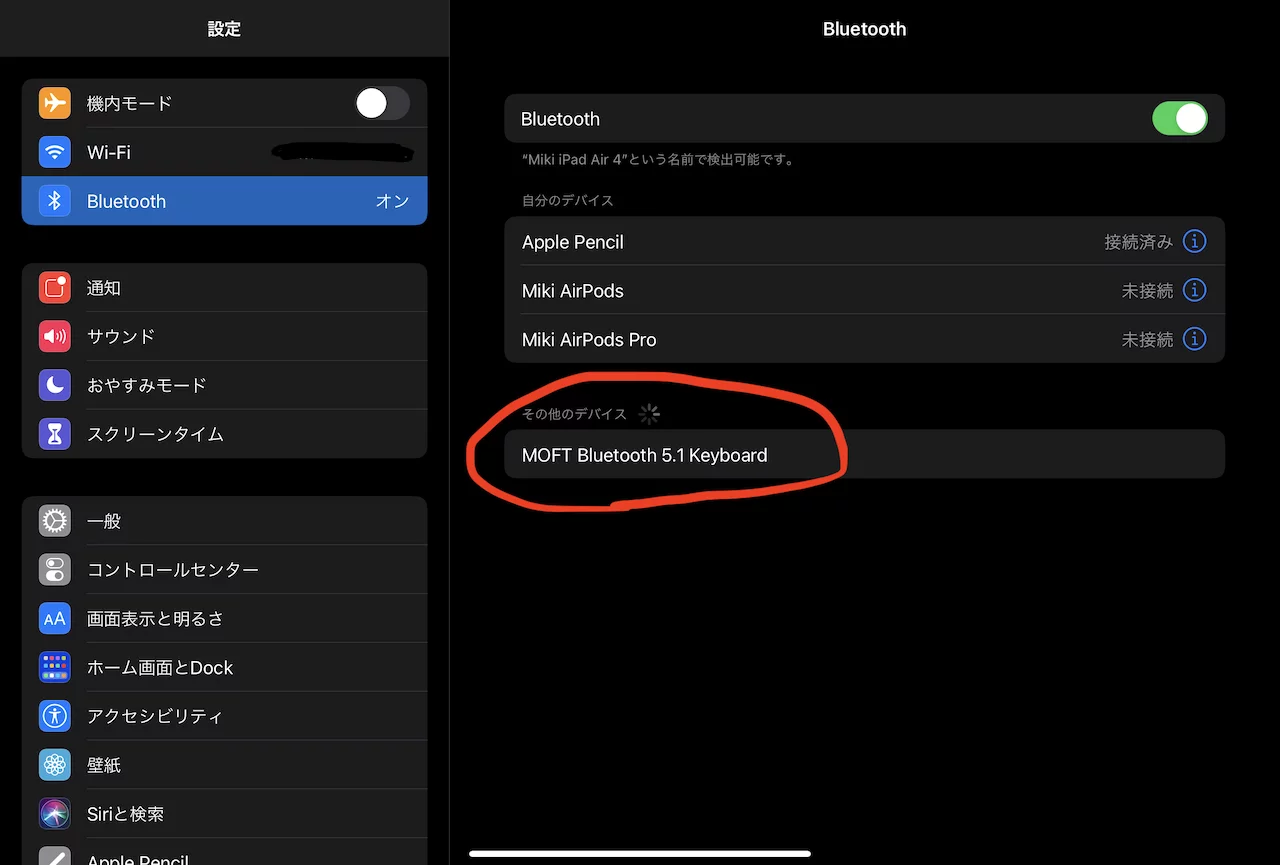Open ホーム画面とDock settings
The width and height of the screenshot is (1280, 865).
click(x=224, y=667)
